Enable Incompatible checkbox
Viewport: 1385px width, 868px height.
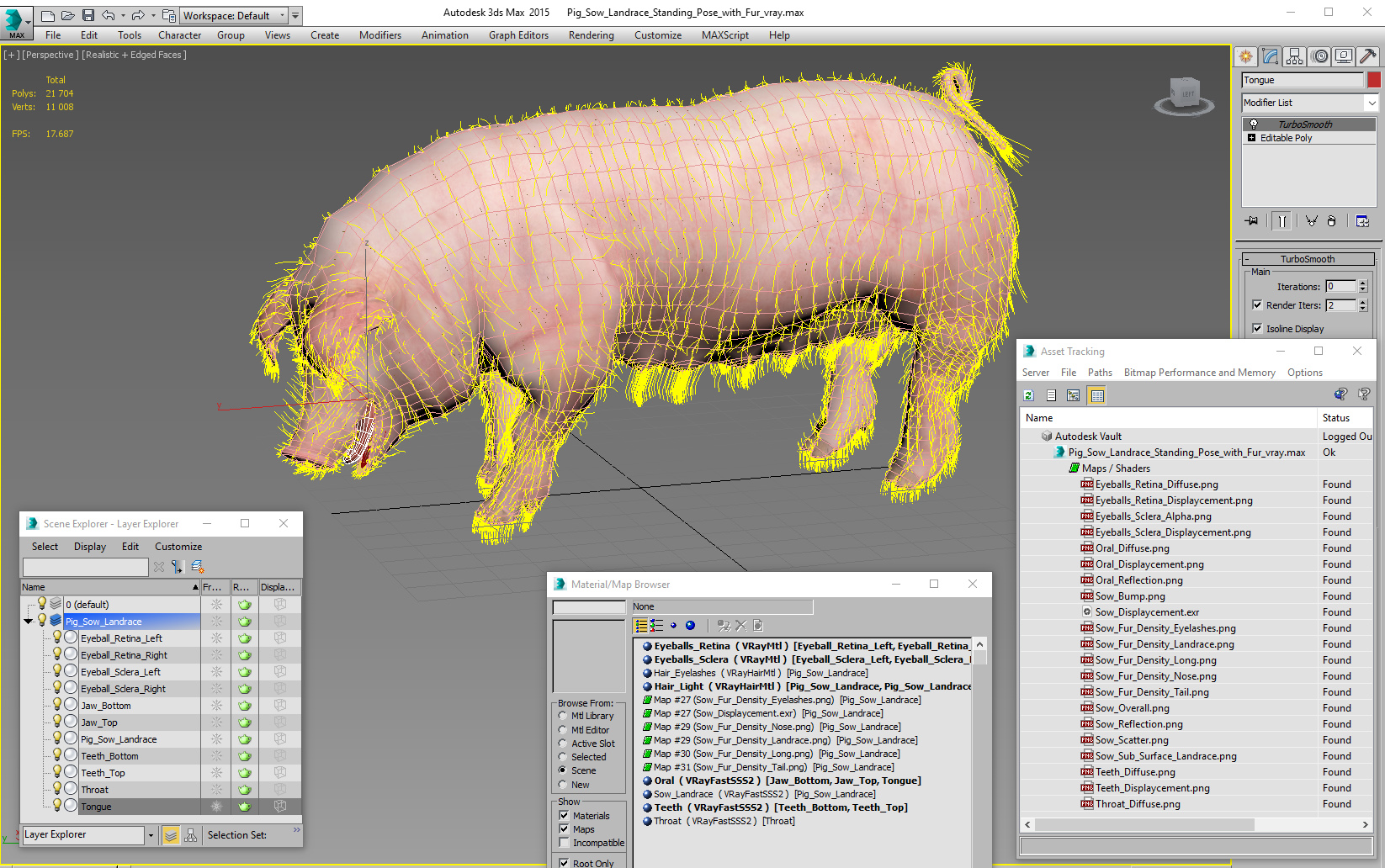pyautogui.click(x=564, y=843)
